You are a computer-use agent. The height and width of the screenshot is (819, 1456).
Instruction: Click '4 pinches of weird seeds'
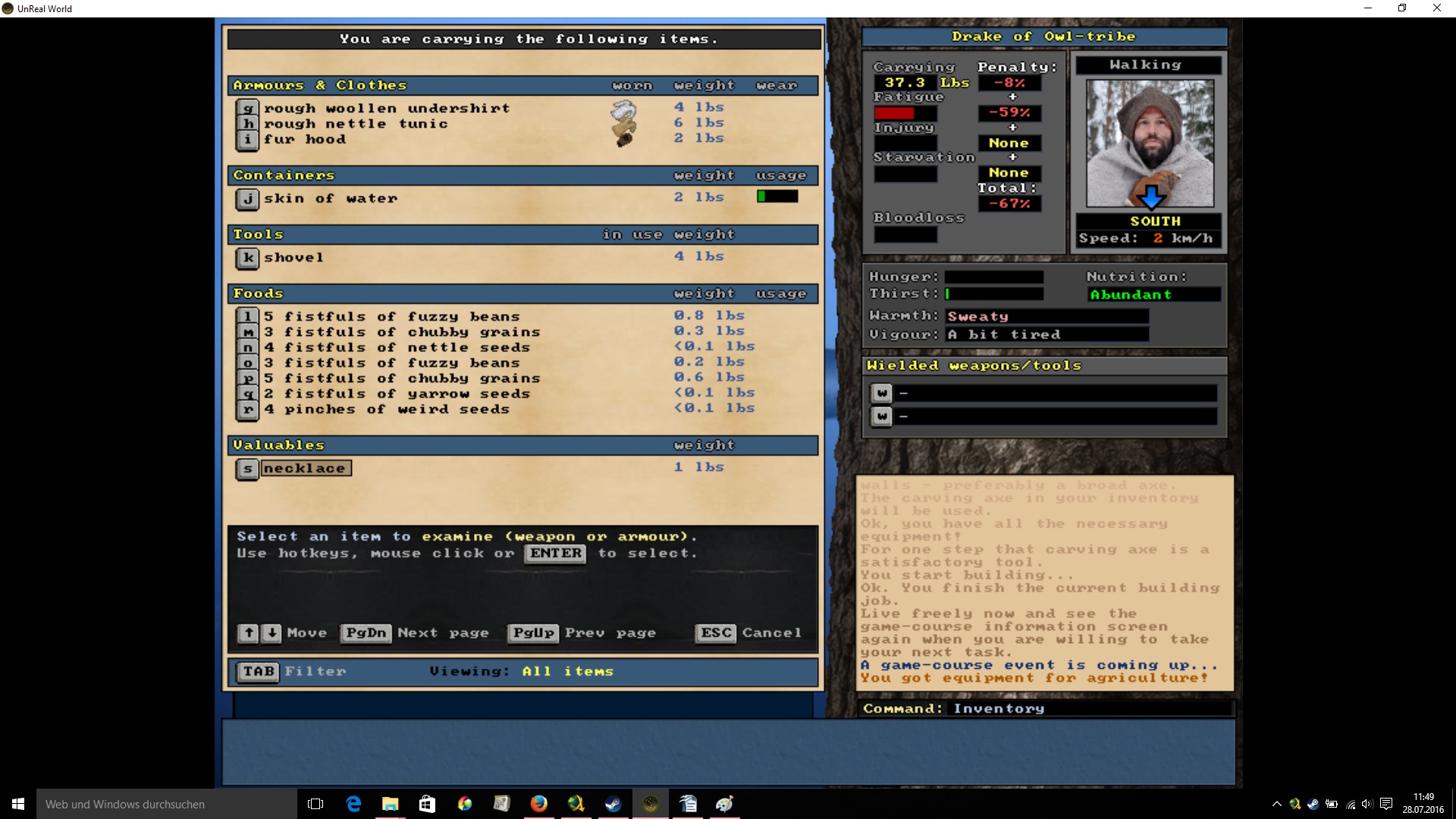[x=387, y=409]
